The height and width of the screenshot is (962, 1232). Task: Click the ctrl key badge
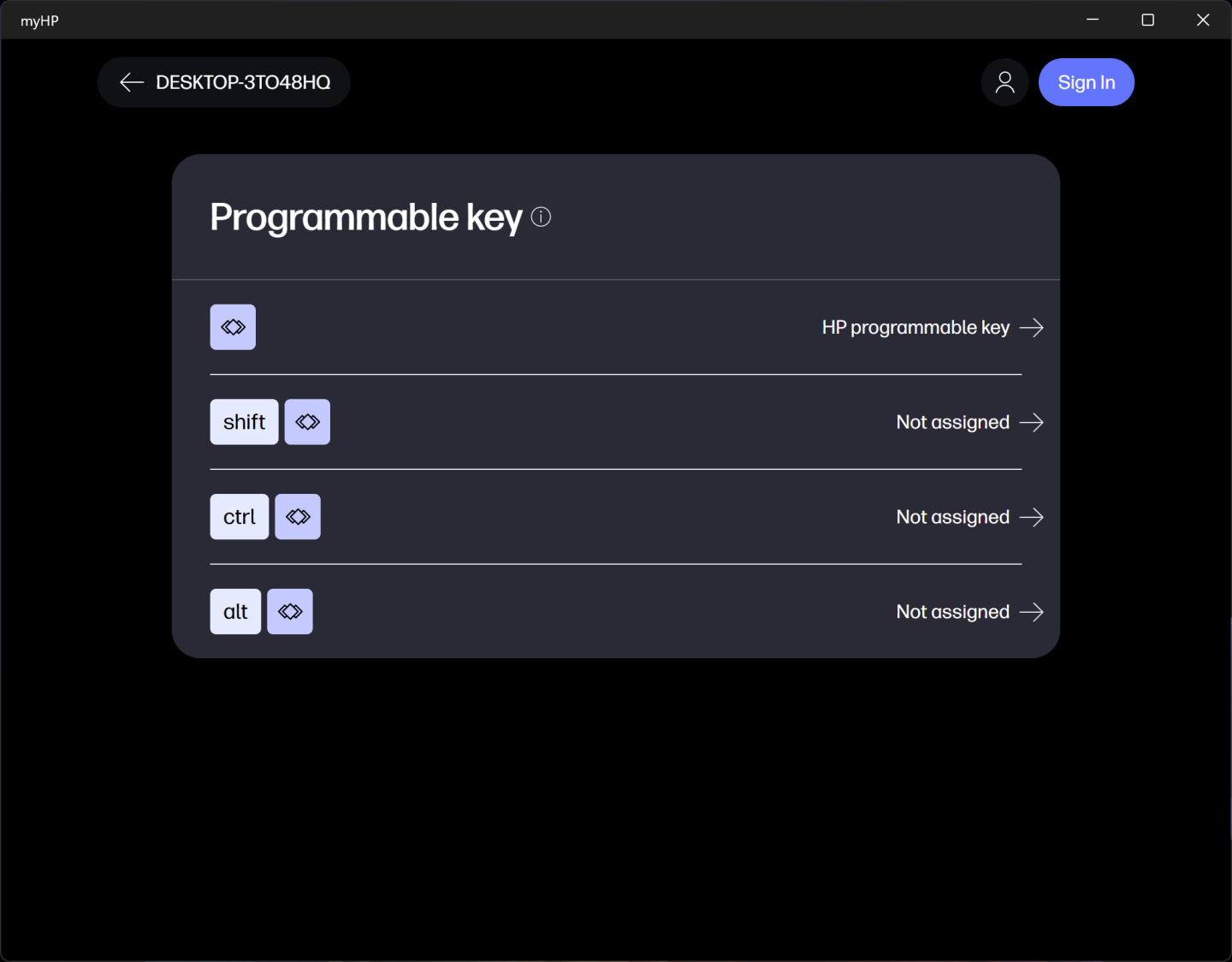tap(240, 517)
